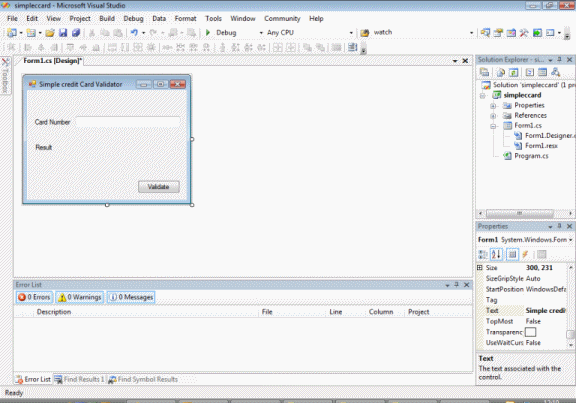Save the current file with the disk icon

63,33
